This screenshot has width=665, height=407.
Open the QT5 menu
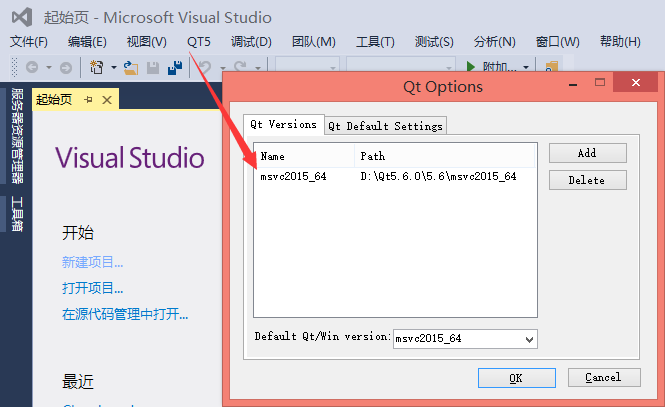coord(199,42)
